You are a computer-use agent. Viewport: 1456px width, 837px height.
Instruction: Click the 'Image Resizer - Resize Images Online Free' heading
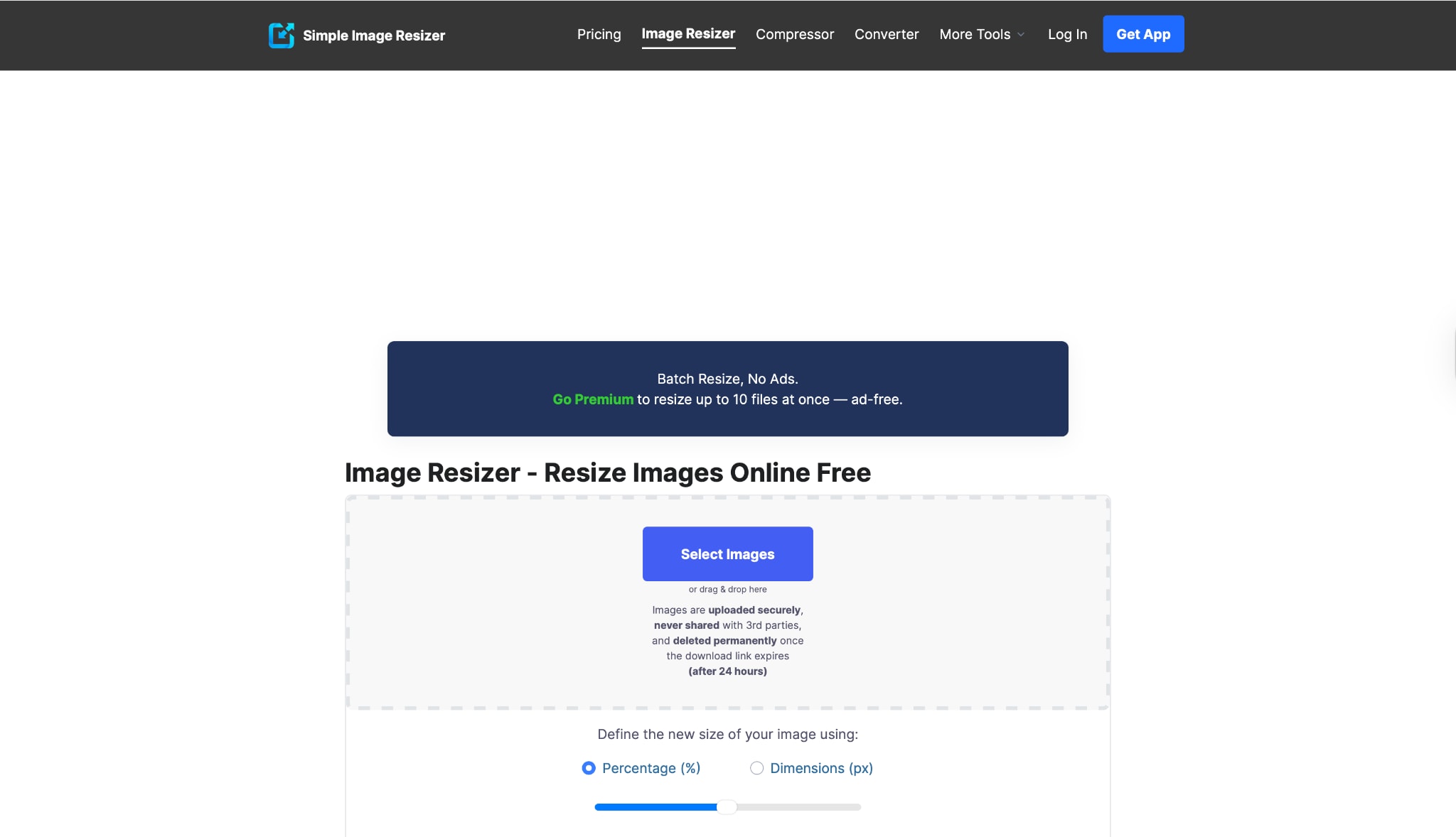608,472
